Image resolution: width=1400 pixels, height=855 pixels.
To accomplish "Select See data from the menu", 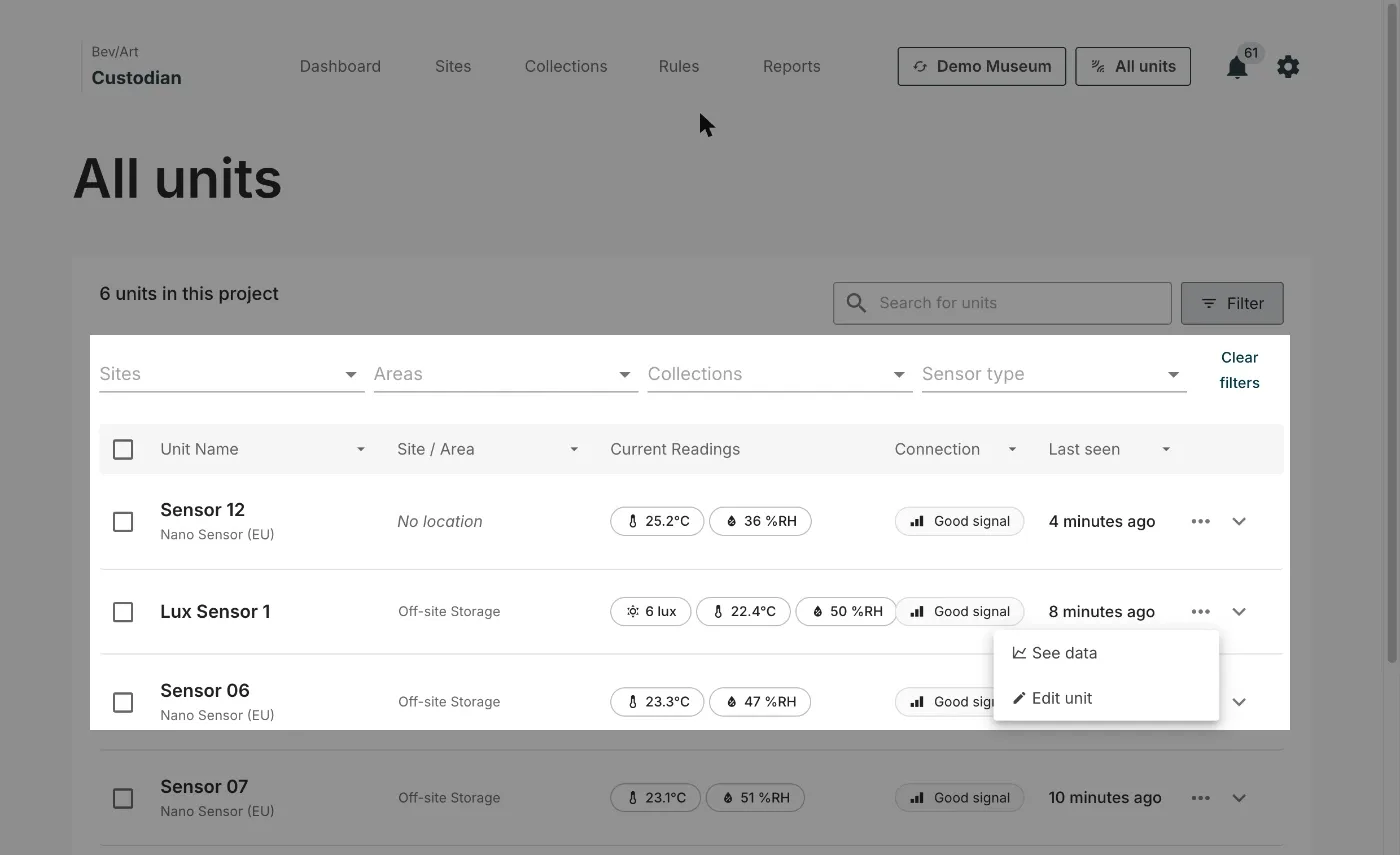I will (x=1106, y=653).
